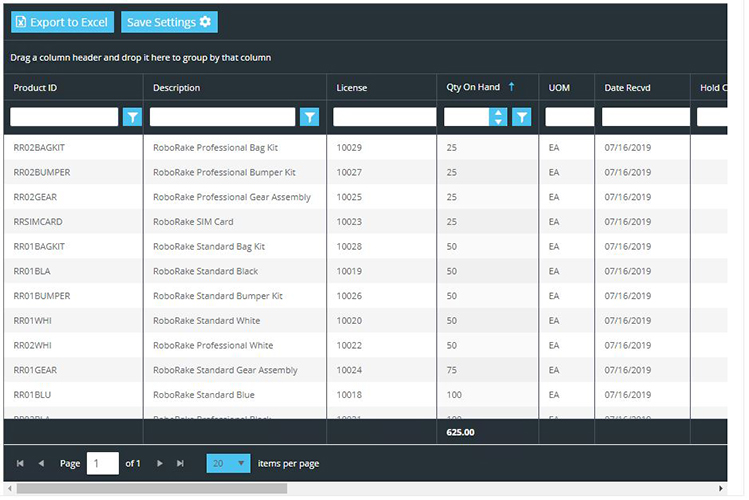Viewport: 749px width, 500px height.
Task: Click license number 10019
Action: coord(349,271)
